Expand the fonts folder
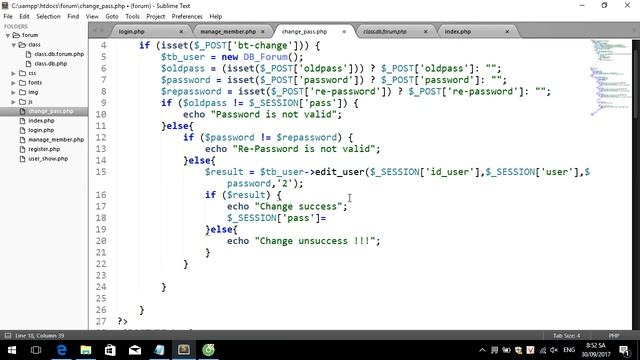 coord(13,83)
